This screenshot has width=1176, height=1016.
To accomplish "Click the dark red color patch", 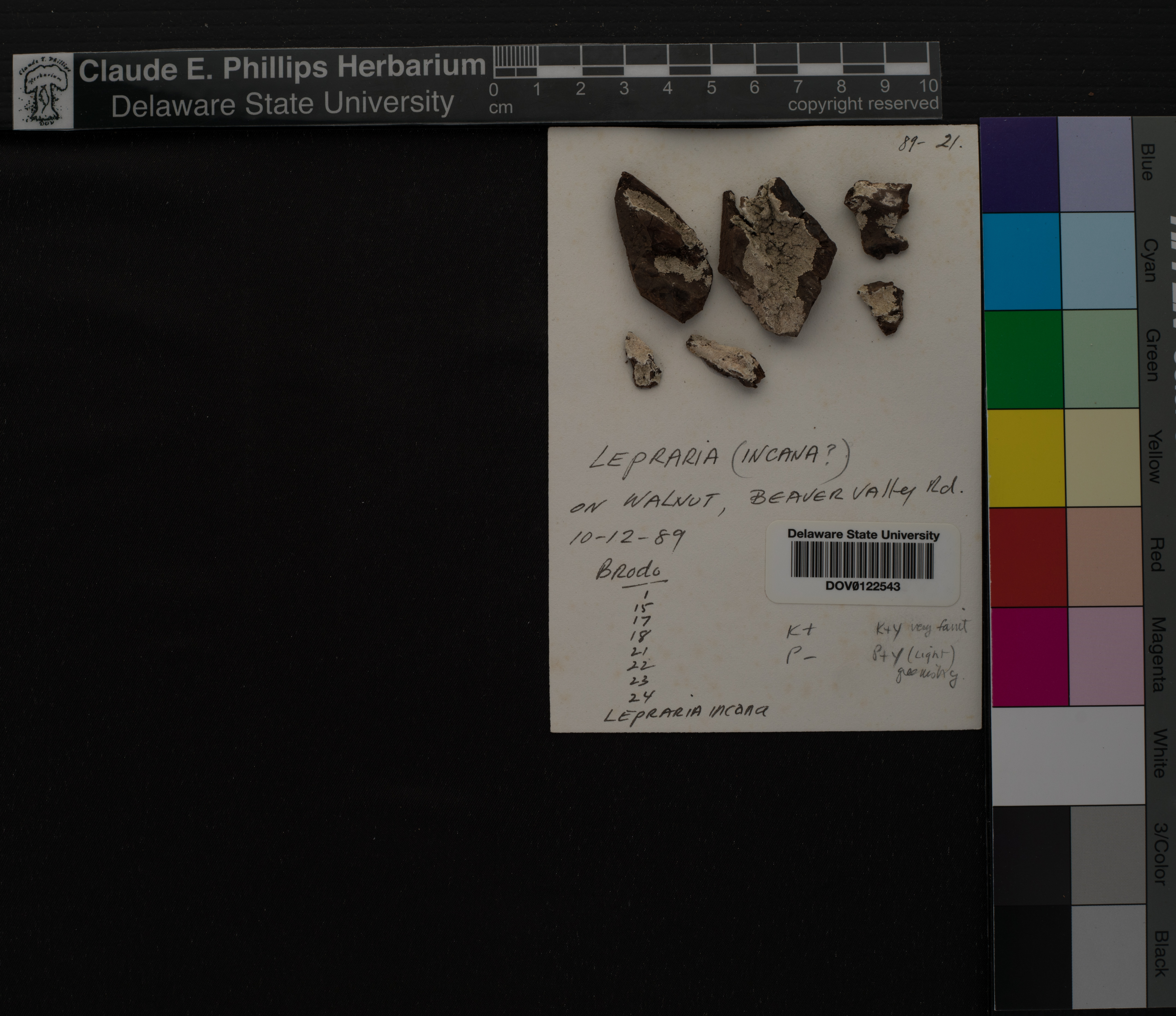I will (1028, 556).
